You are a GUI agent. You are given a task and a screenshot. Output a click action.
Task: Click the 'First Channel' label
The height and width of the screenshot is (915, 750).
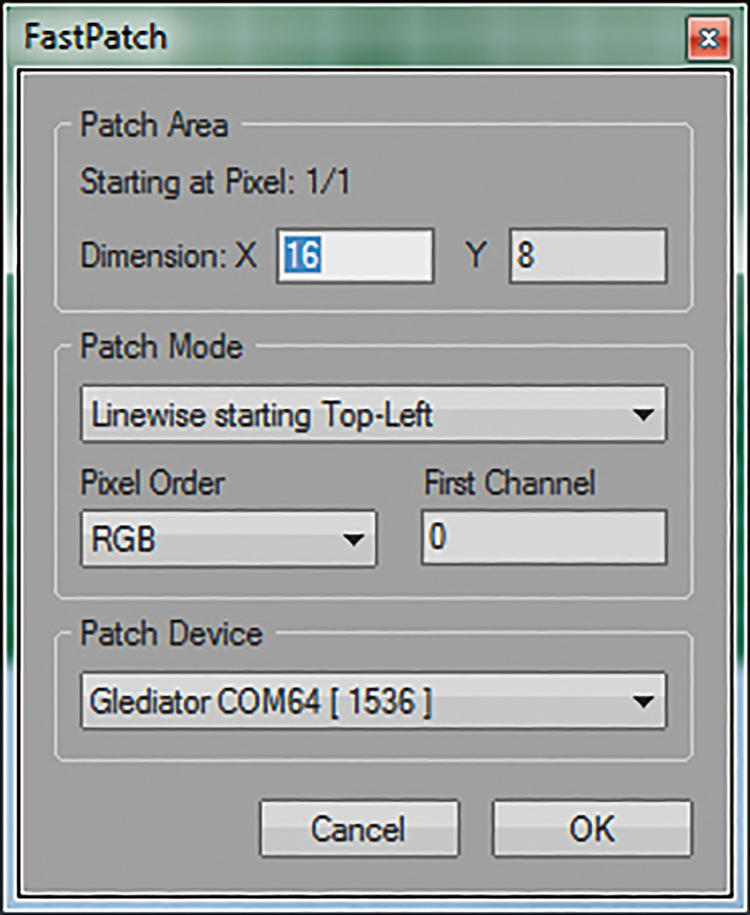(510, 483)
